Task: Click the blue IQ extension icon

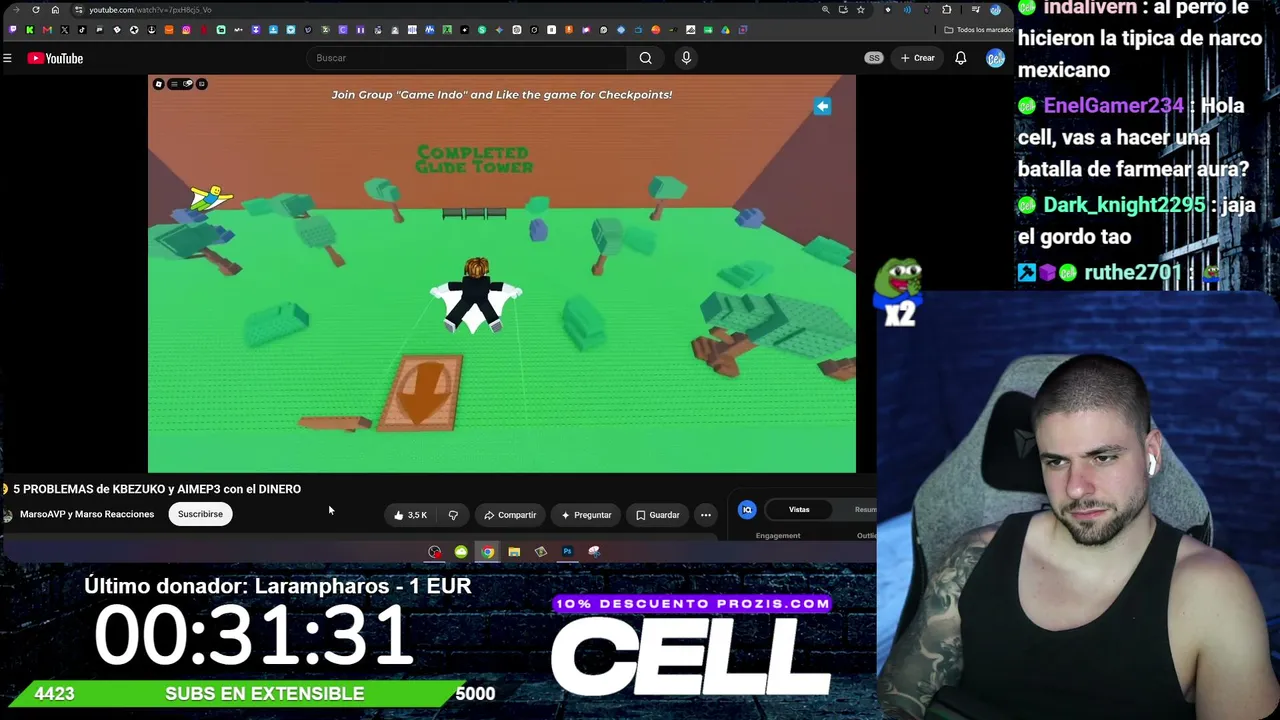Action: pos(747,510)
